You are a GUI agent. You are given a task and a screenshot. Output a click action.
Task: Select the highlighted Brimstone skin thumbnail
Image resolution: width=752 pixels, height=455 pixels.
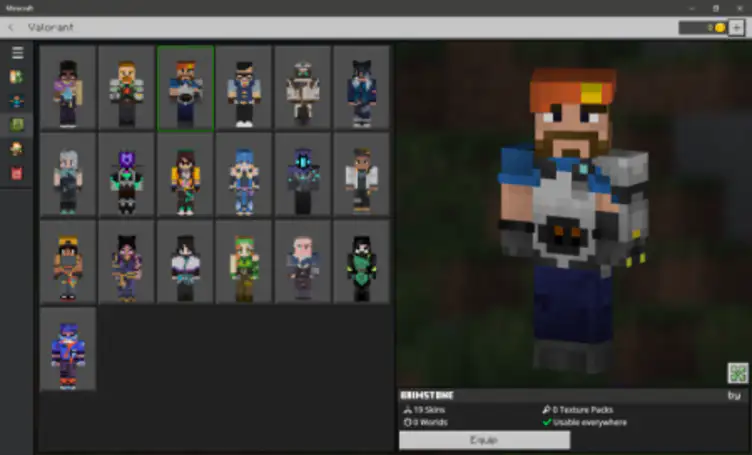tap(186, 88)
